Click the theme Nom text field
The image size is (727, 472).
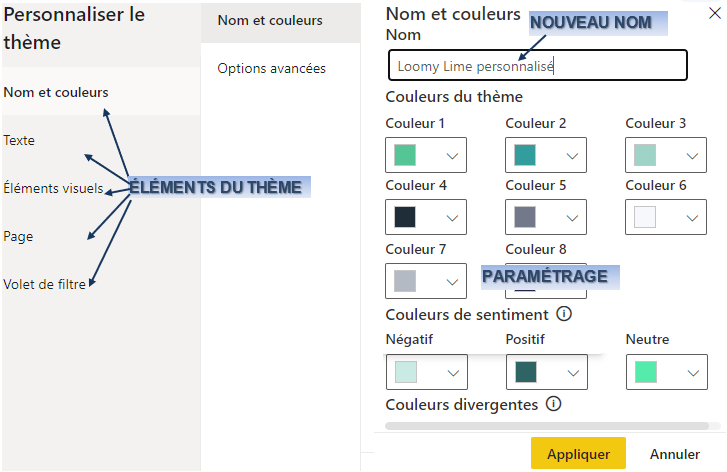(x=538, y=65)
